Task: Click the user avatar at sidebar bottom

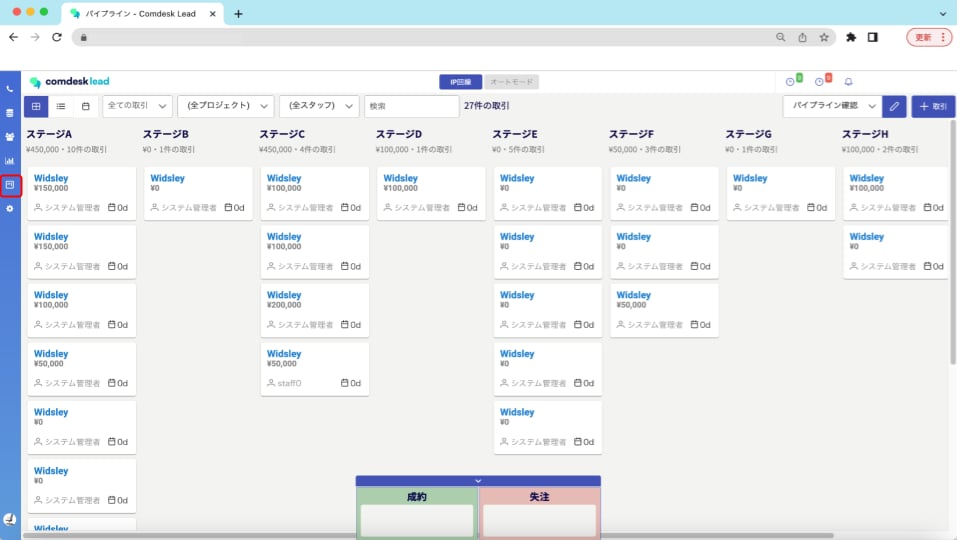Action: coord(10,520)
